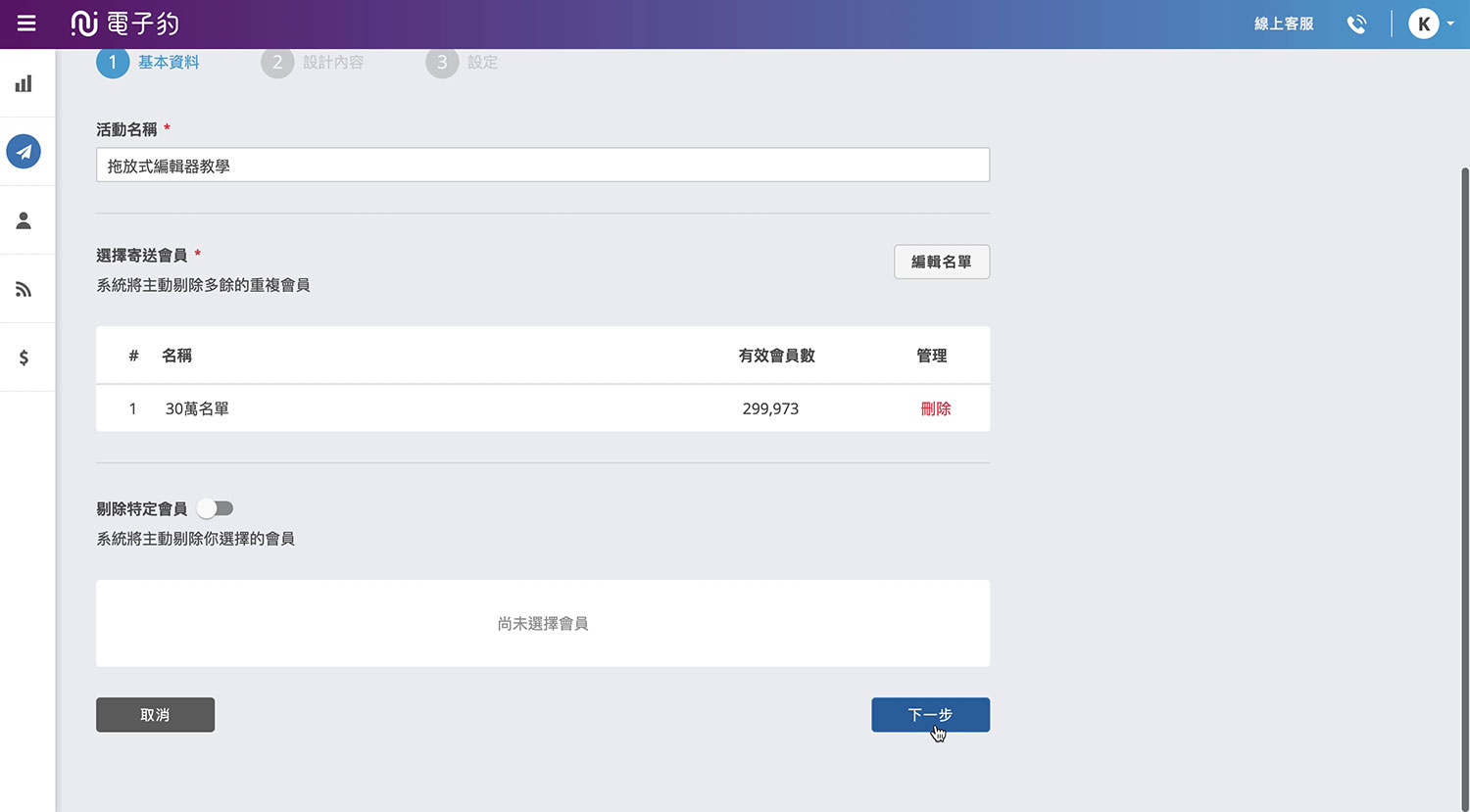
Task: Open 線上客服 online support
Action: (1284, 24)
